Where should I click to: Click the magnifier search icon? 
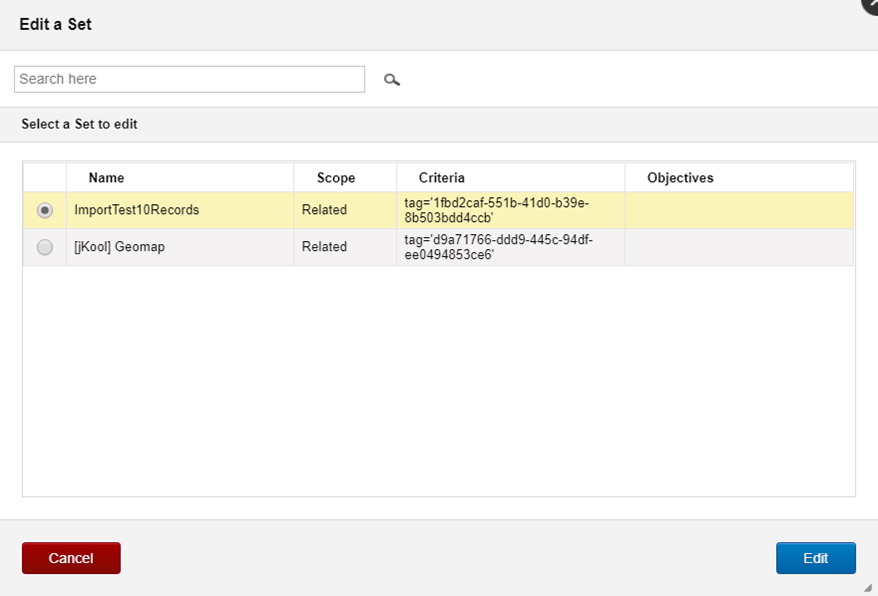point(391,80)
